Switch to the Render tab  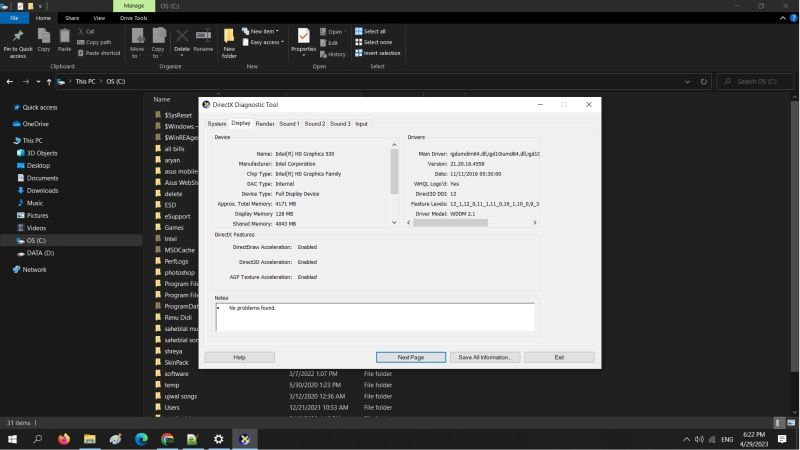[265, 124]
